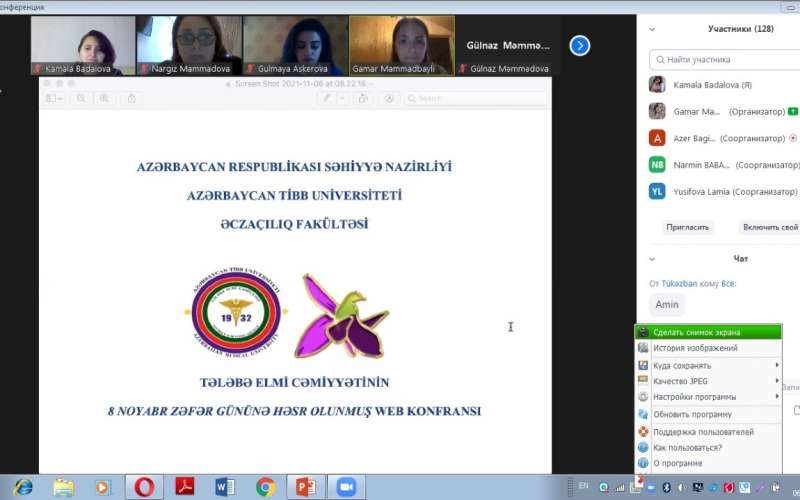The width and height of the screenshot is (800, 500).
Task: Open История изображений menu entry
Action: [x=709, y=348]
